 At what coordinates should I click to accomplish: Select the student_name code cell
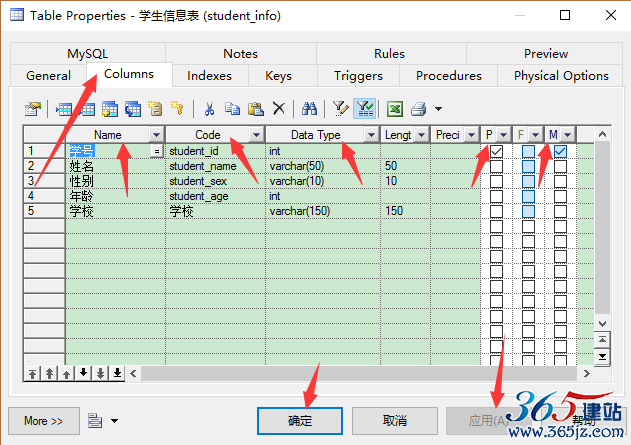[x=215, y=166]
